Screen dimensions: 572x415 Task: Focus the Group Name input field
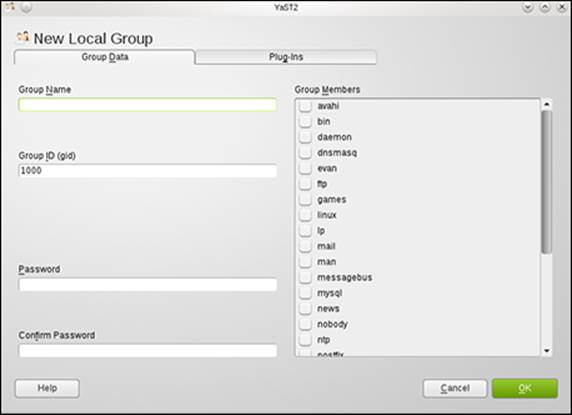click(147, 105)
